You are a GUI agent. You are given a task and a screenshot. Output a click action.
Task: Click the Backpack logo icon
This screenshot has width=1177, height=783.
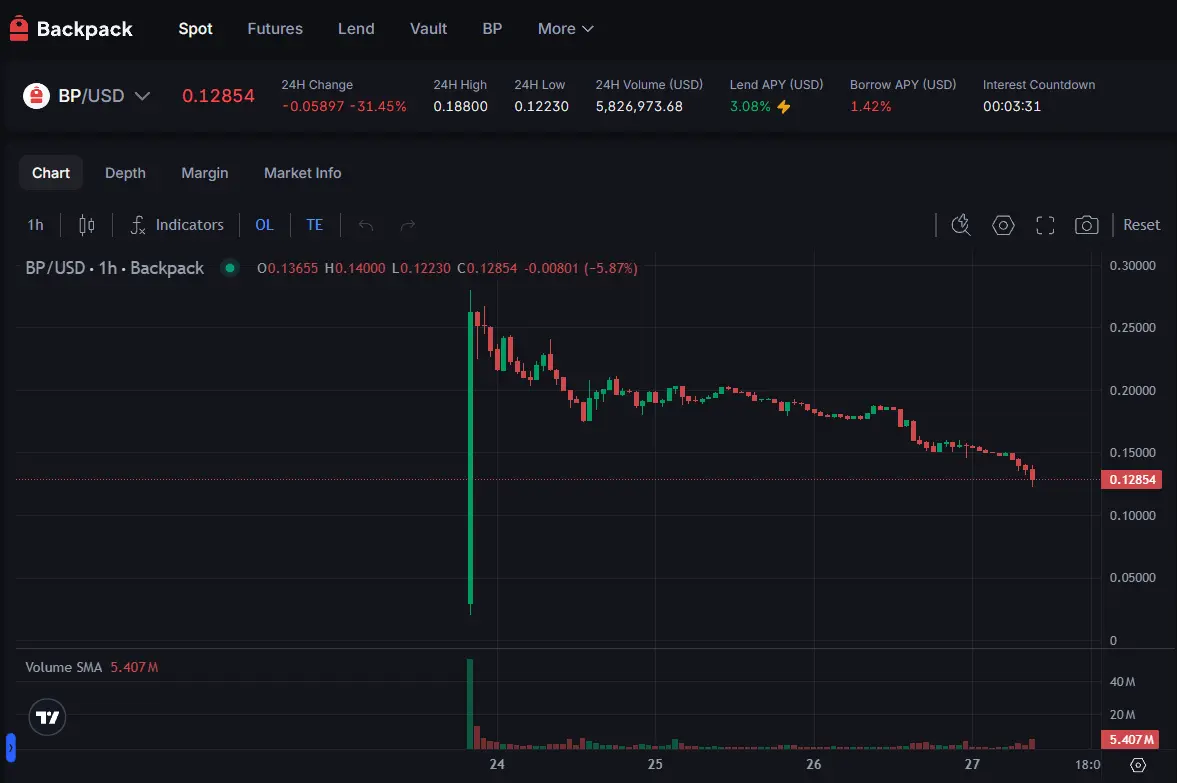[x=19, y=29]
